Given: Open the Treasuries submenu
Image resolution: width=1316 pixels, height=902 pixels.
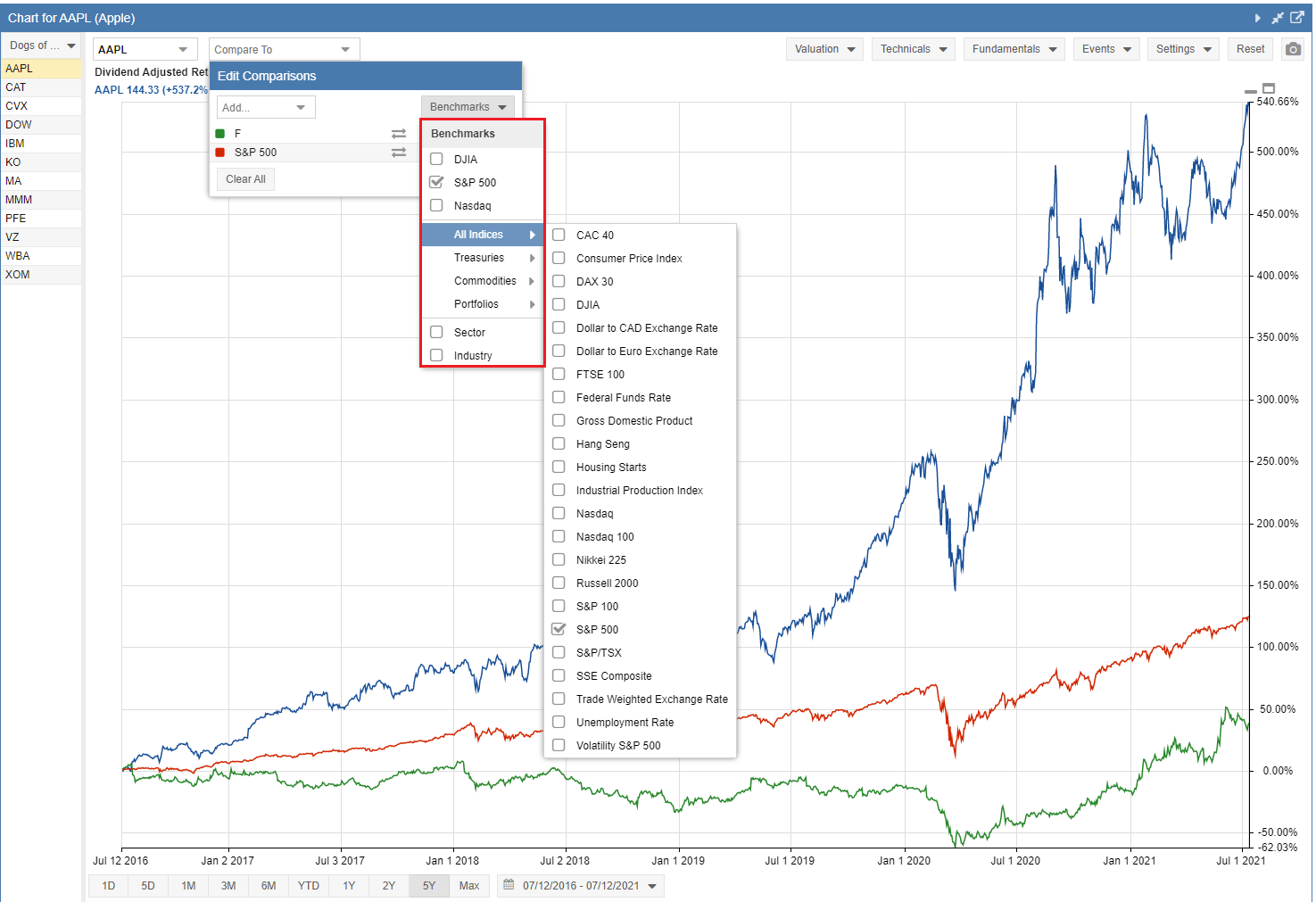Looking at the screenshot, I should coord(483,258).
